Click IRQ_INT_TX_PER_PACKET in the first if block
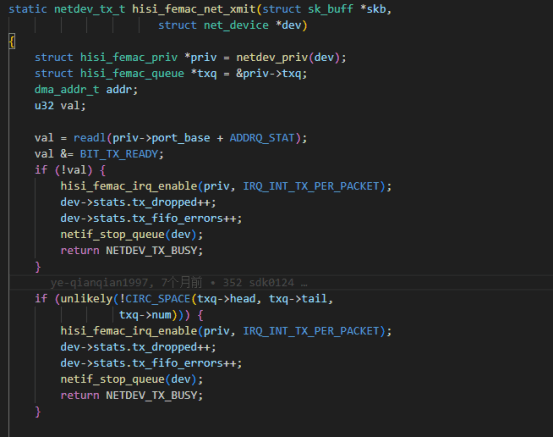The height and width of the screenshot is (437, 554). (x=311, y=186)
